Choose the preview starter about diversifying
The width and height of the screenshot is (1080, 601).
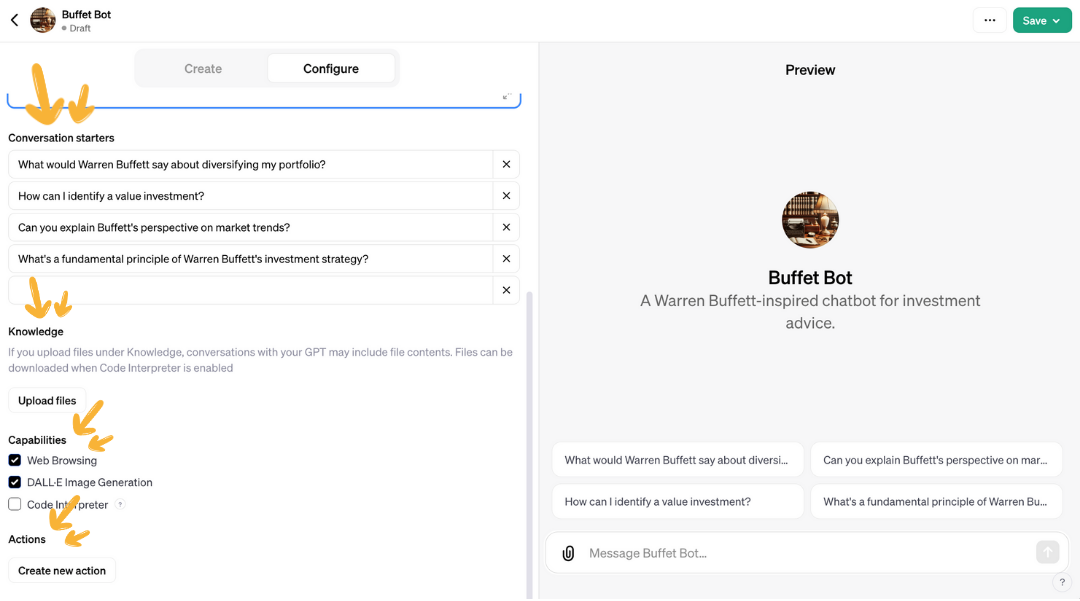[678, 460]
